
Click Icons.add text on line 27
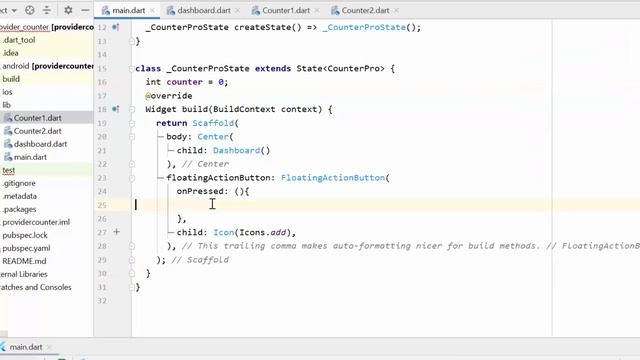click(x=262, y=232)
